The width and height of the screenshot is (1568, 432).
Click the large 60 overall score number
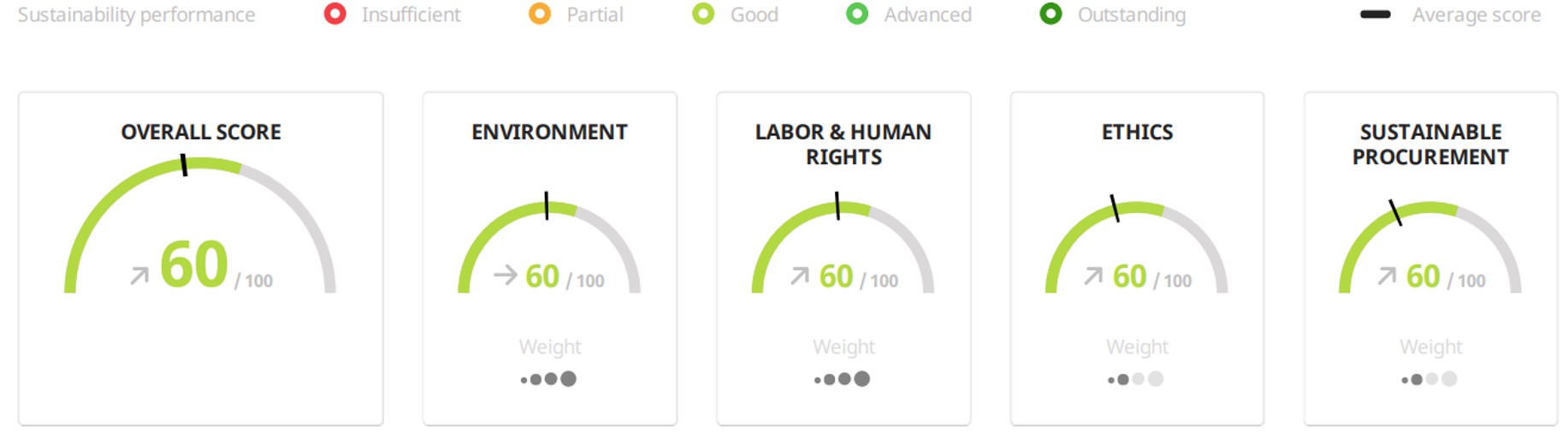click(194, 264)
